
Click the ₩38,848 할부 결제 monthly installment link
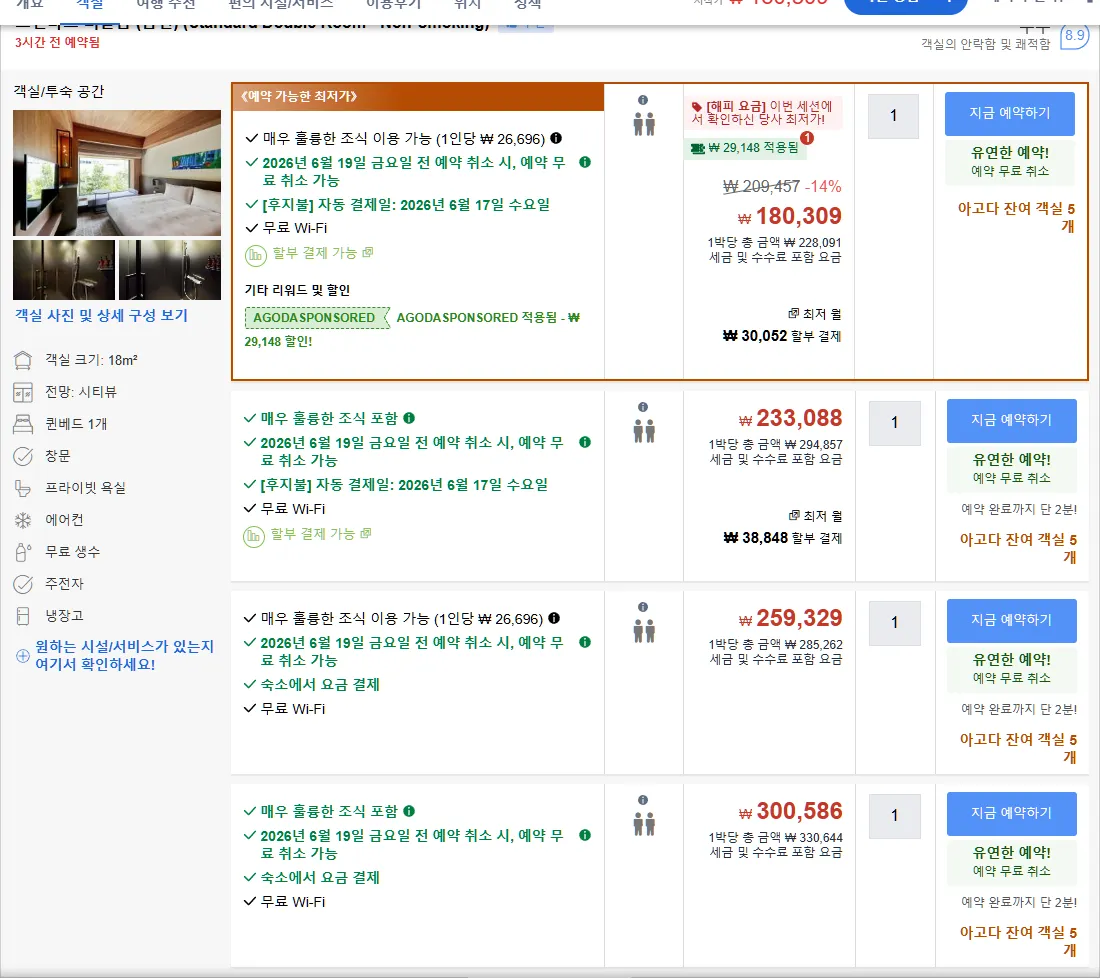coord(782,538)
